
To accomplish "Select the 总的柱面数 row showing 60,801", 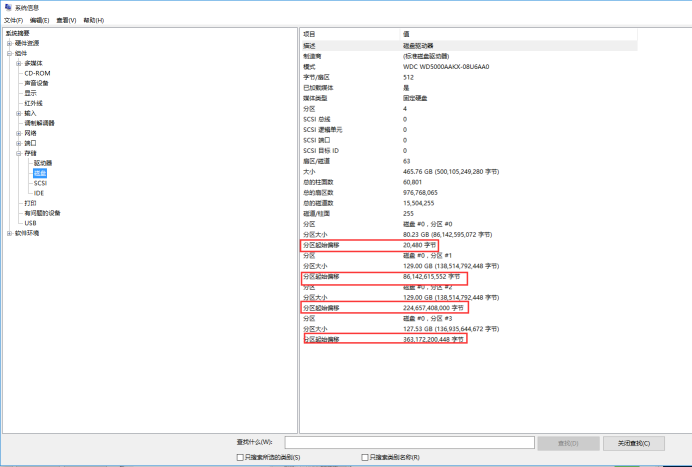I will [469, 182].
